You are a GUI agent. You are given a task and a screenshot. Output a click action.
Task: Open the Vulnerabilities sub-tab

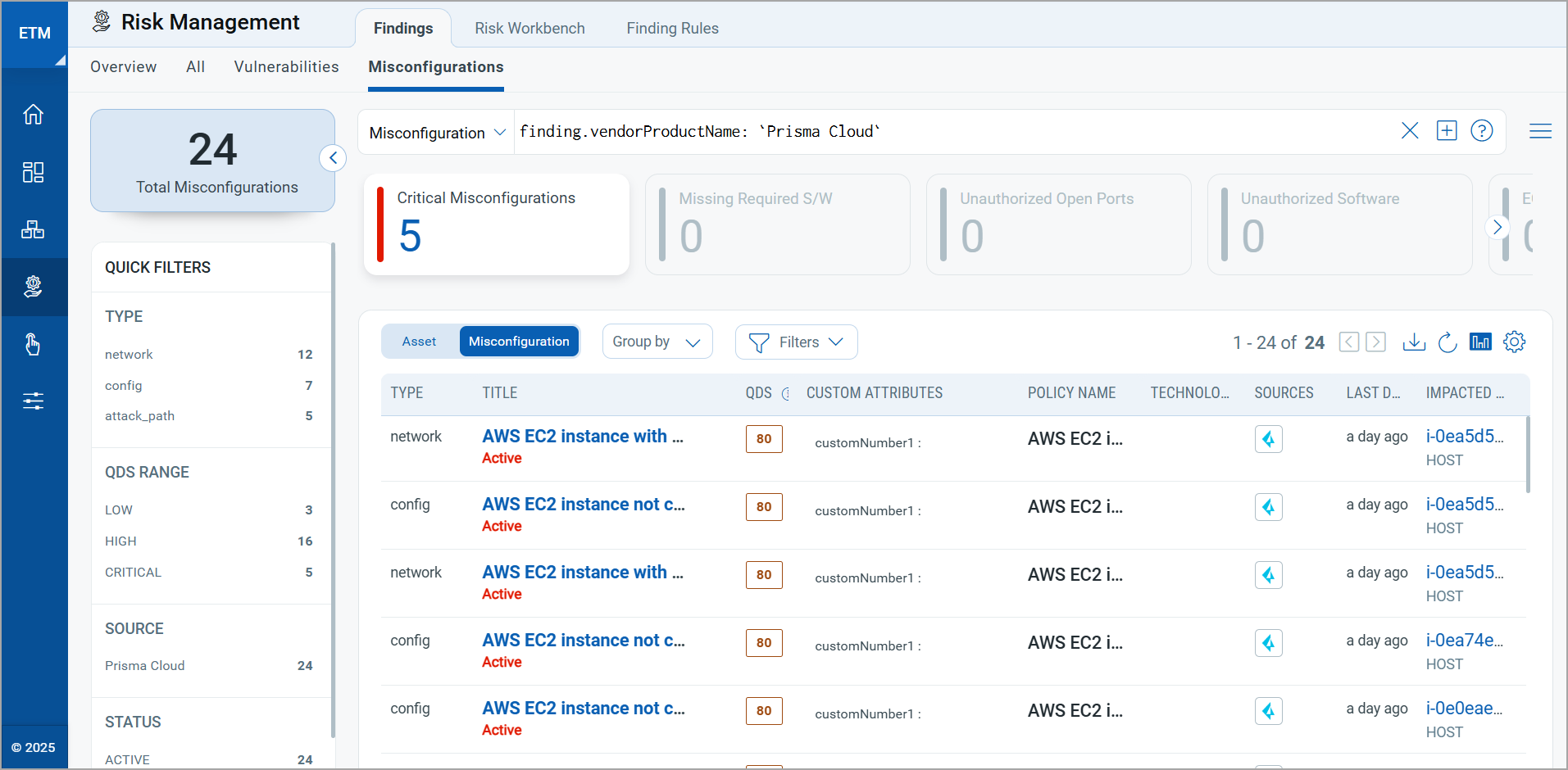(286, 67)
